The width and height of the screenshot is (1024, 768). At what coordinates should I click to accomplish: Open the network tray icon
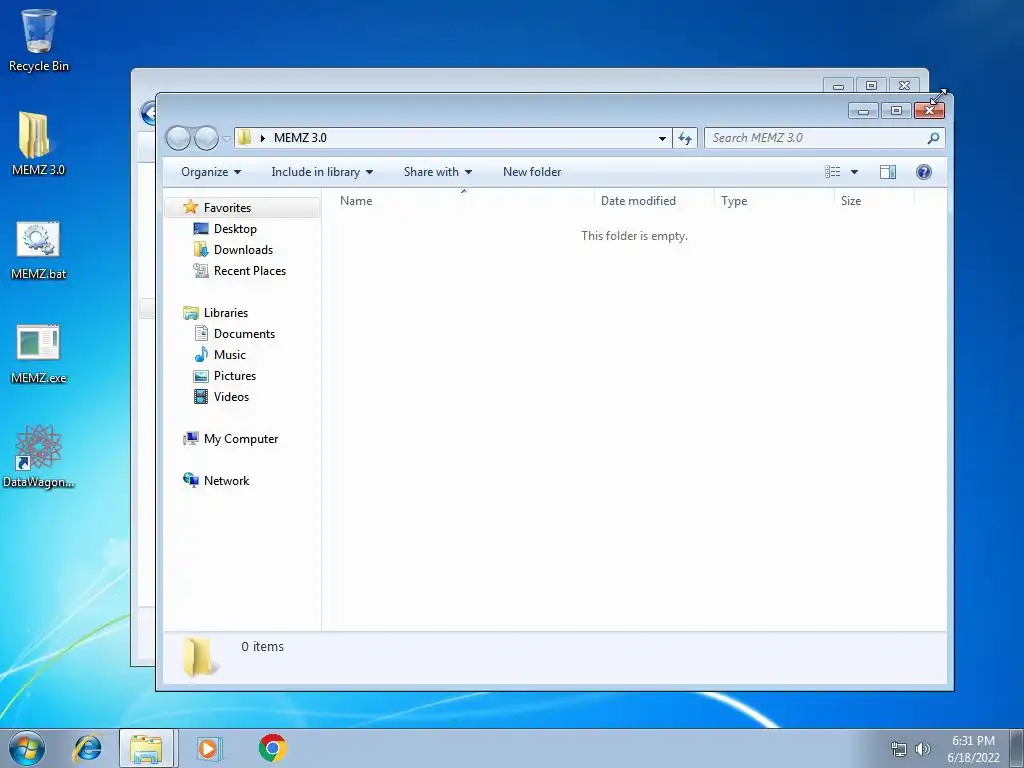click(899, 749)
